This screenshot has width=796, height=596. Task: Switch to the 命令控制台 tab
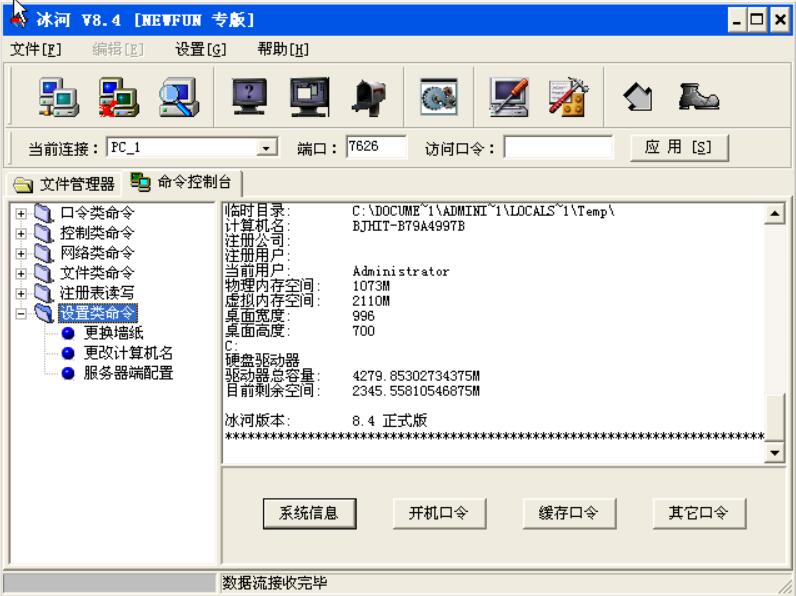pyautogui.click(x=182, y=182)
